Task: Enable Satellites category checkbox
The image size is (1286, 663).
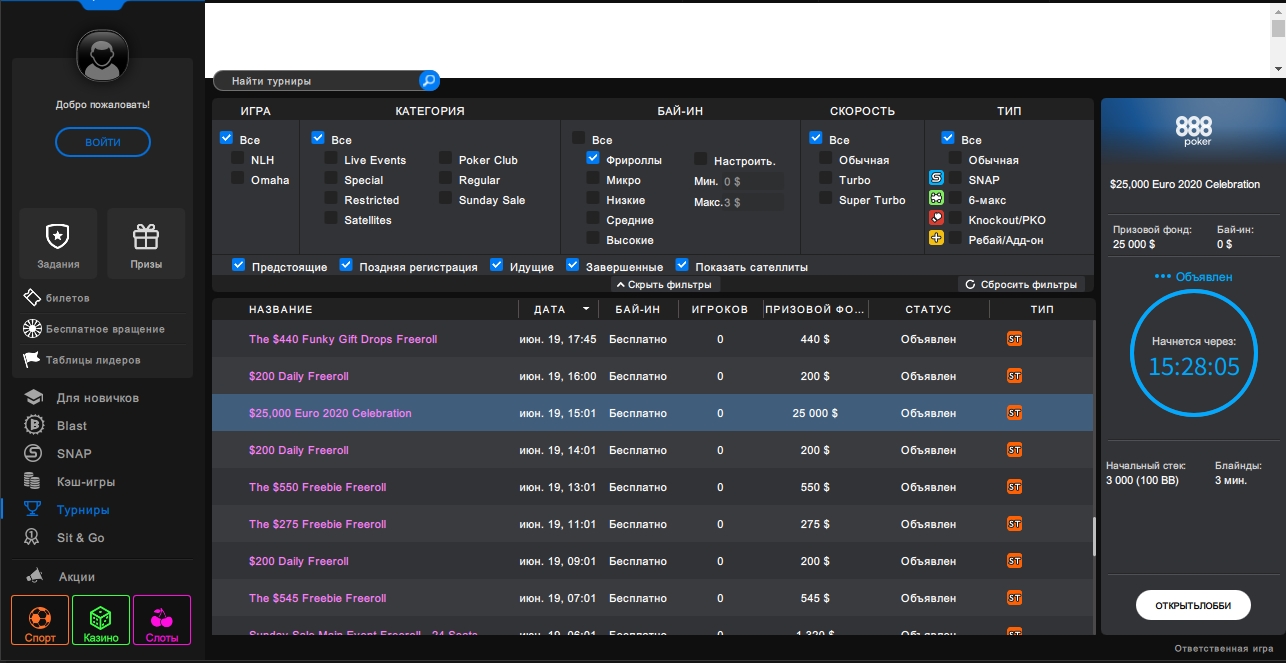Action: coord(331,219)
